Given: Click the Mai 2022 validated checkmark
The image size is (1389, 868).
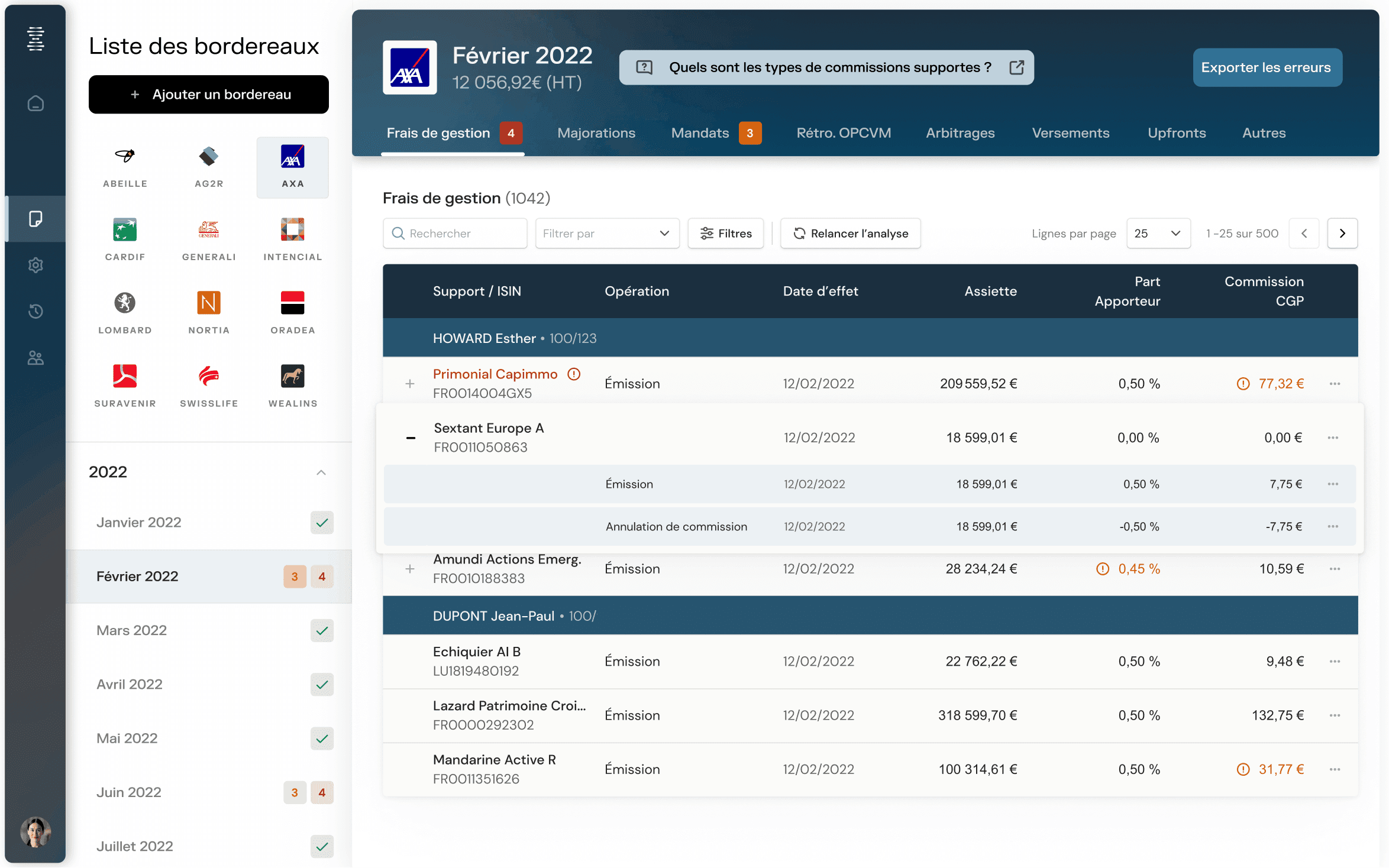Looking at the screenshot, I should coord(322,739).
